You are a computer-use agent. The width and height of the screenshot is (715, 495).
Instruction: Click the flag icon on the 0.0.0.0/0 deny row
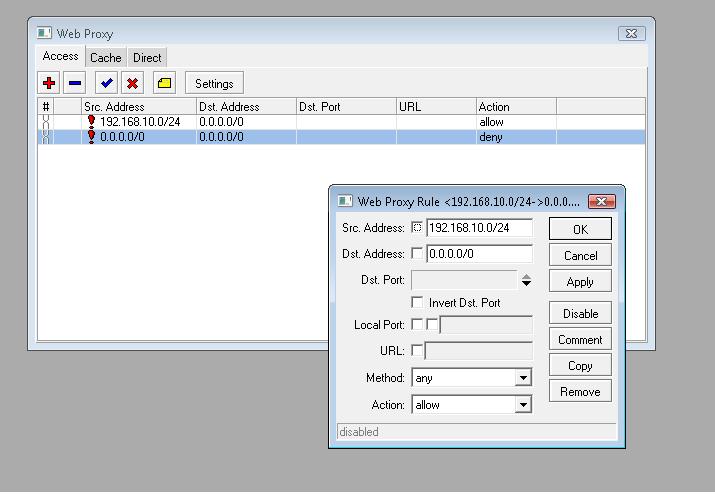click(91, 137)
